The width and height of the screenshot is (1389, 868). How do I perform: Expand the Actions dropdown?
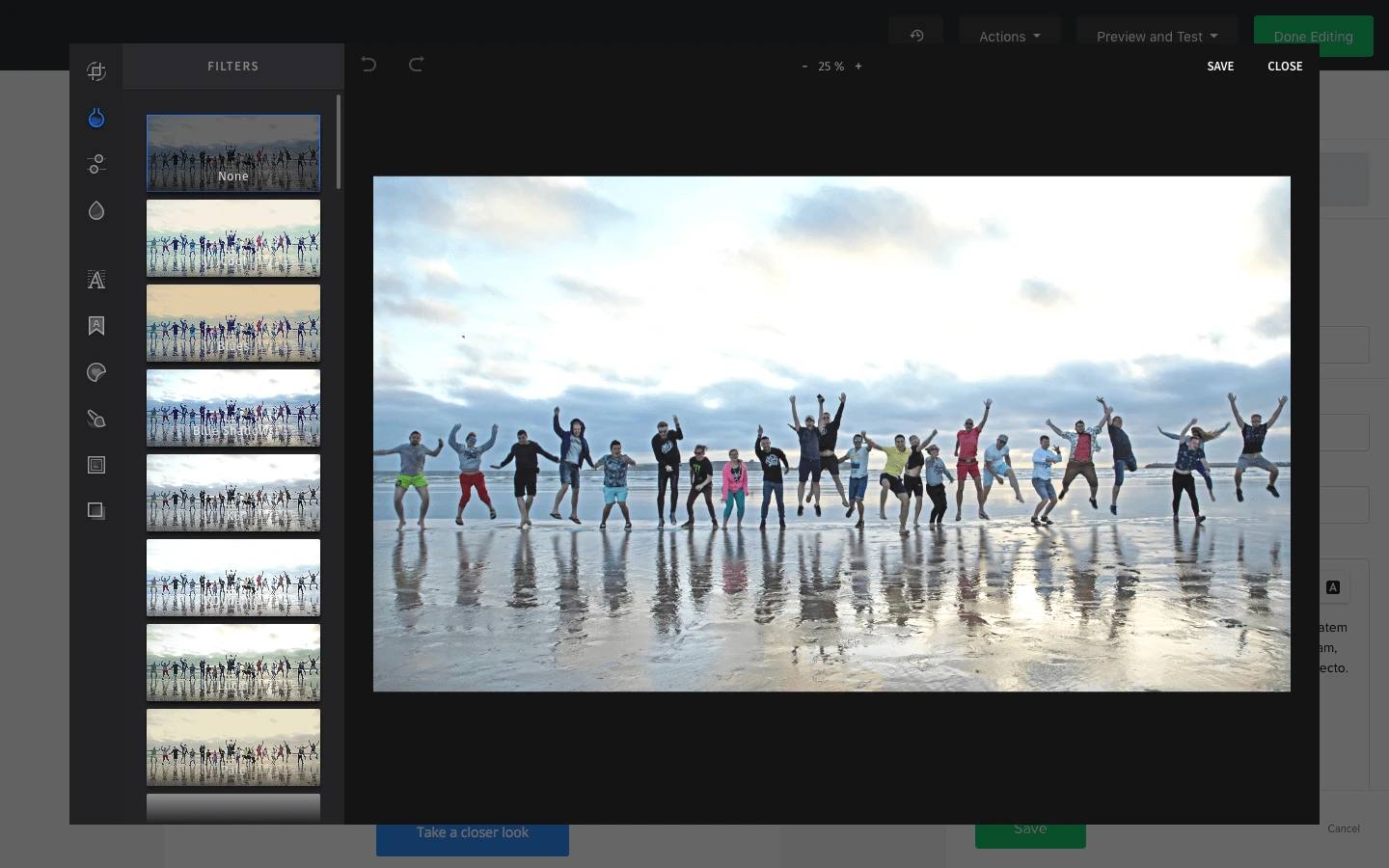pos(1009,37)
